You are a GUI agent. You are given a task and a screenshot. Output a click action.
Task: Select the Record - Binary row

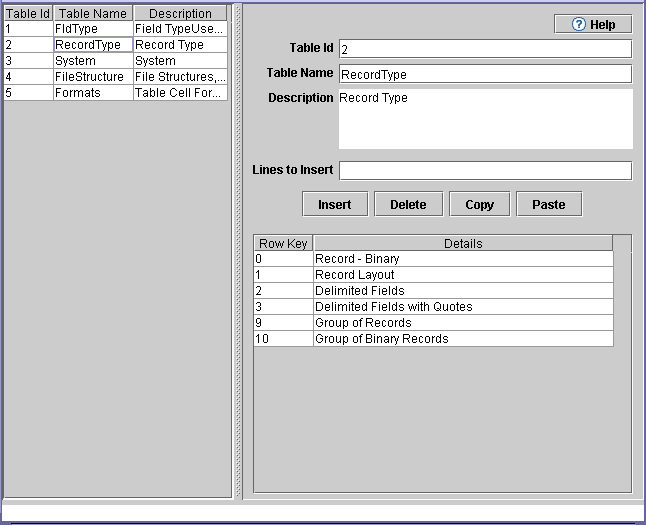pos(462,259)
